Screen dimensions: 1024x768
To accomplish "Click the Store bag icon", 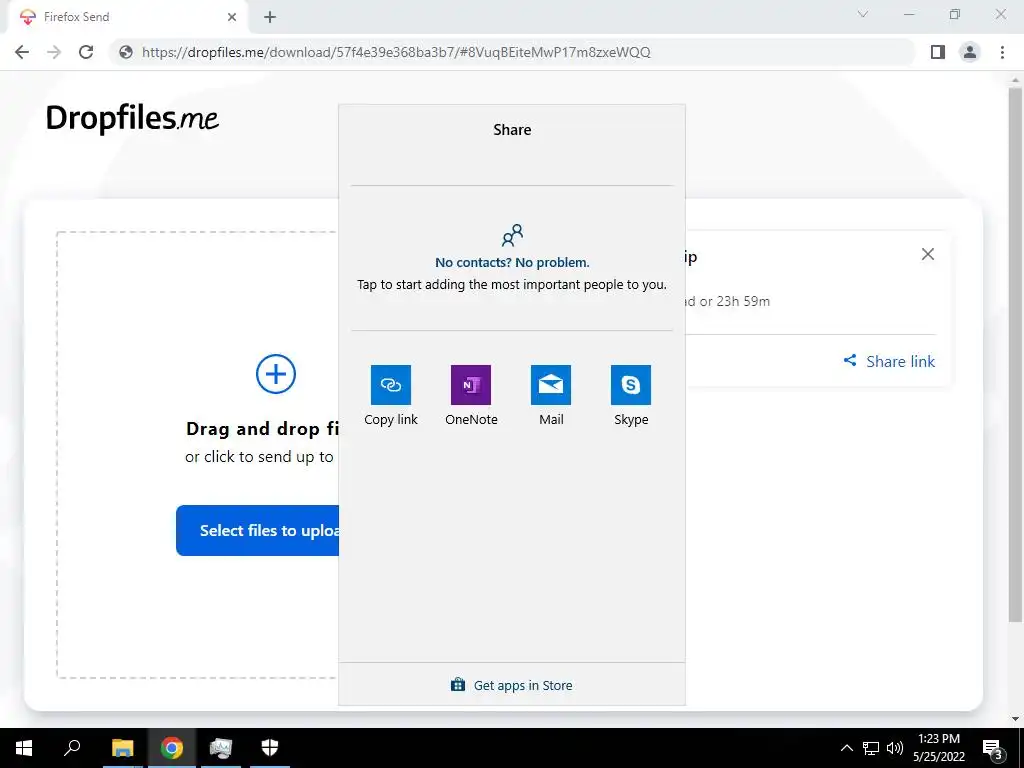I will click(x=458, y=684).
